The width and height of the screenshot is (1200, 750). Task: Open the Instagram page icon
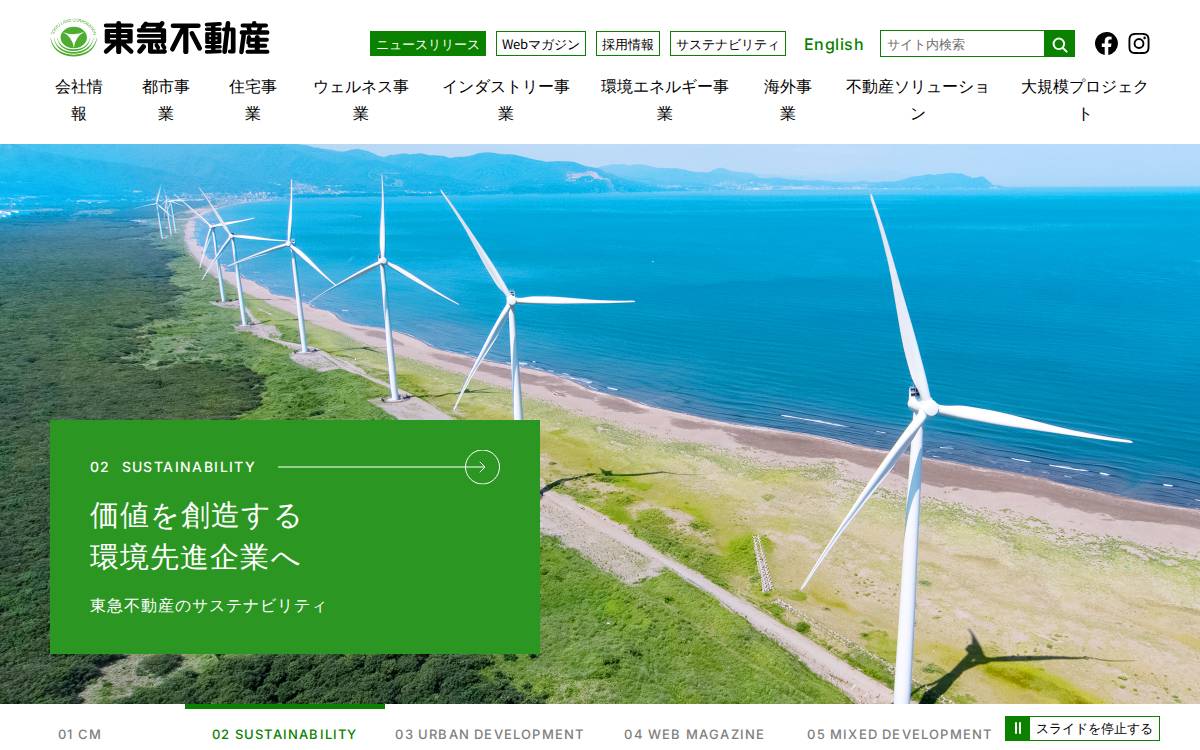[x=1139, y=43]
